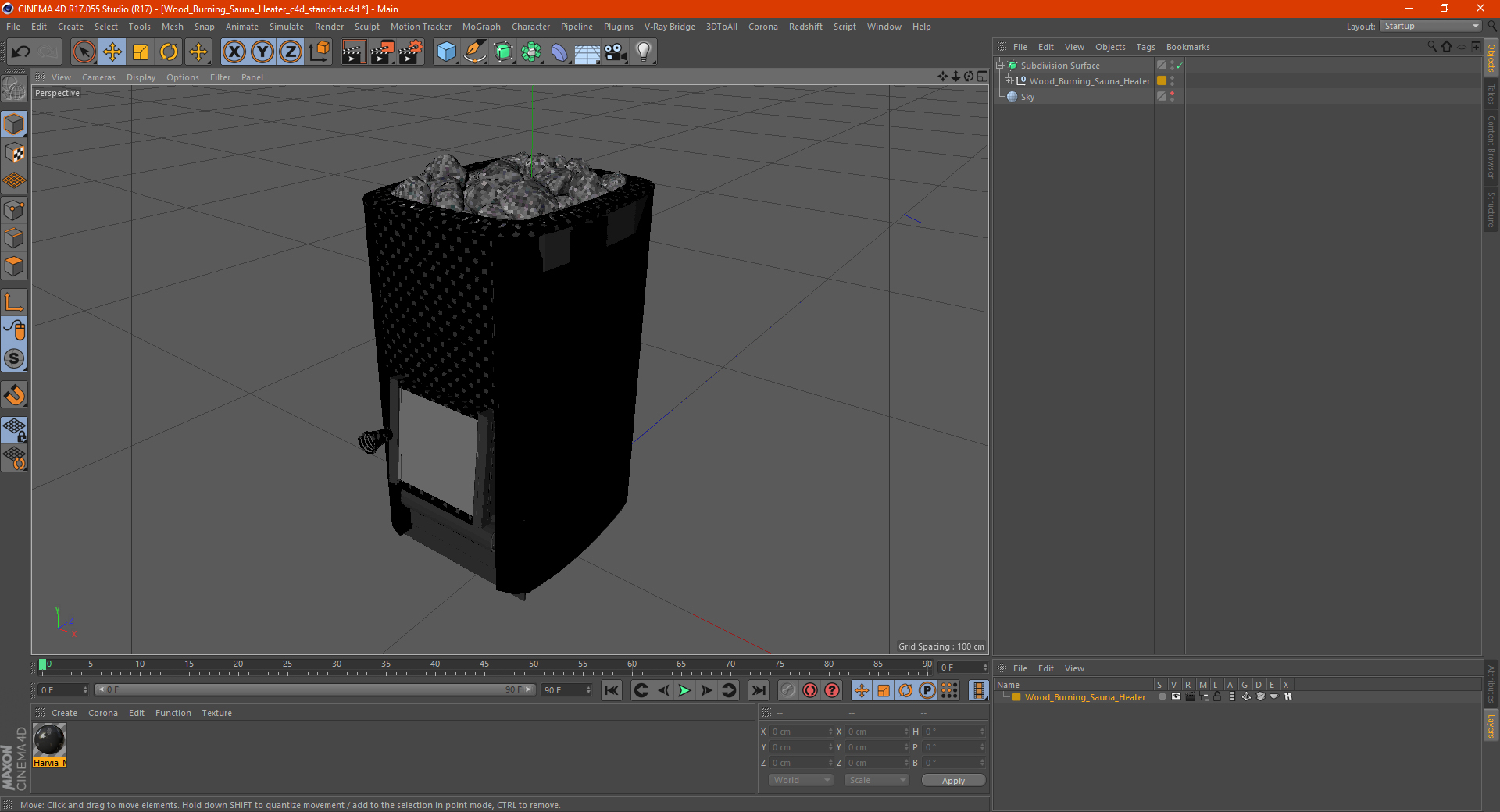Play the animation forward

coord(684,690)
